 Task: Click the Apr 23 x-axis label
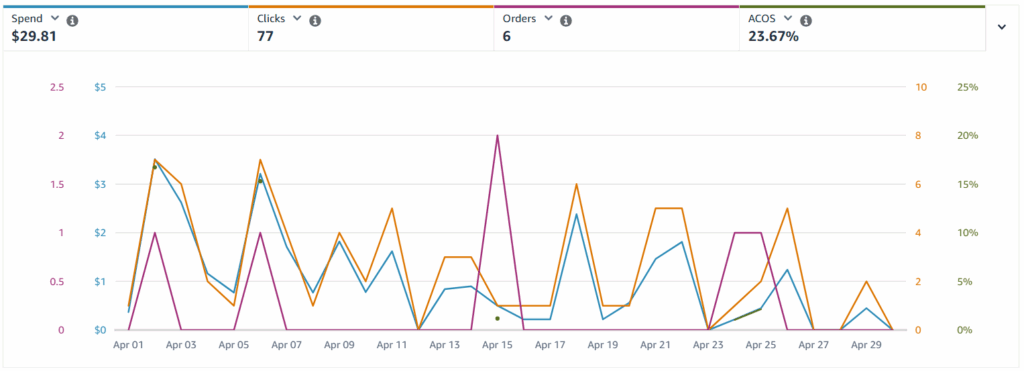coord(708,344)
